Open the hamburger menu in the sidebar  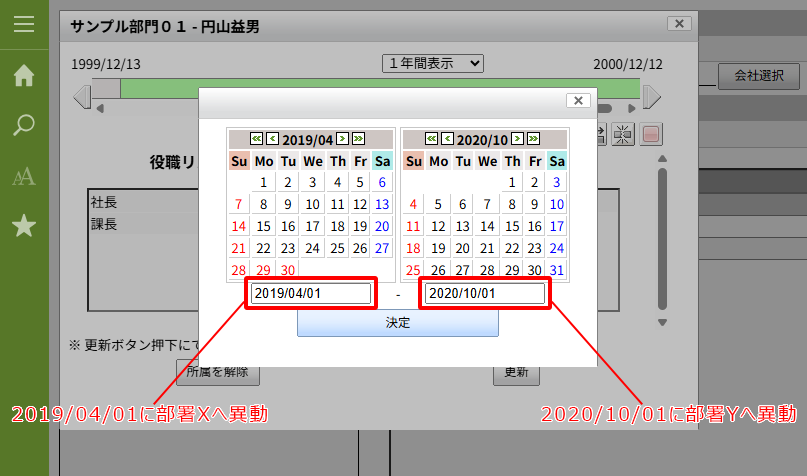tap(24, 24)
